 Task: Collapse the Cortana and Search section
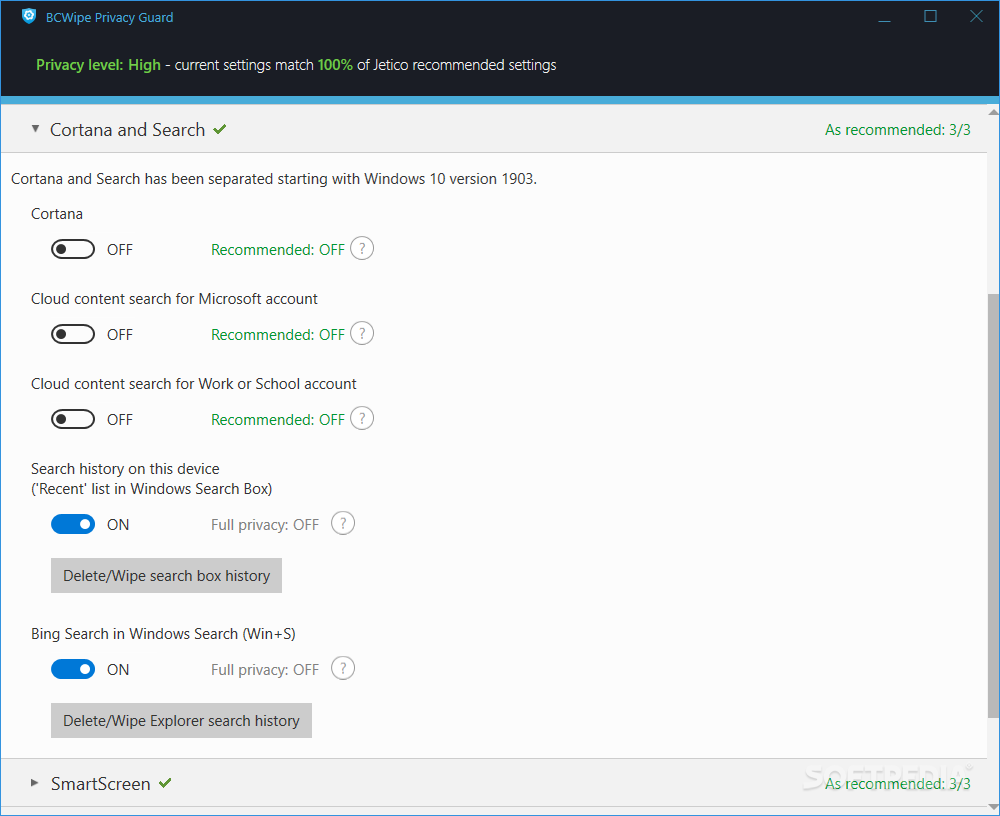pos(35,129)
